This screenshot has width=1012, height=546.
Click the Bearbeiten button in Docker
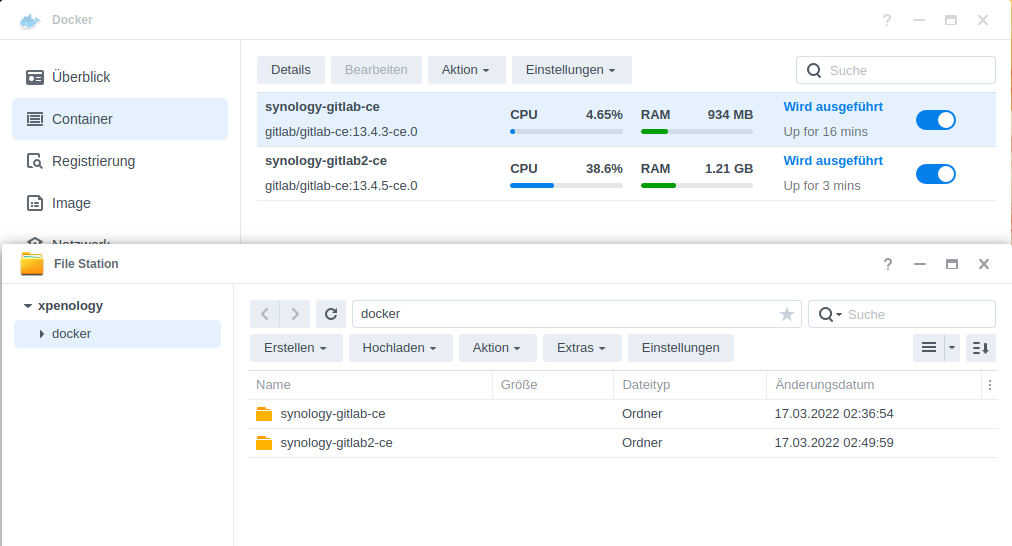click(376, 70)
